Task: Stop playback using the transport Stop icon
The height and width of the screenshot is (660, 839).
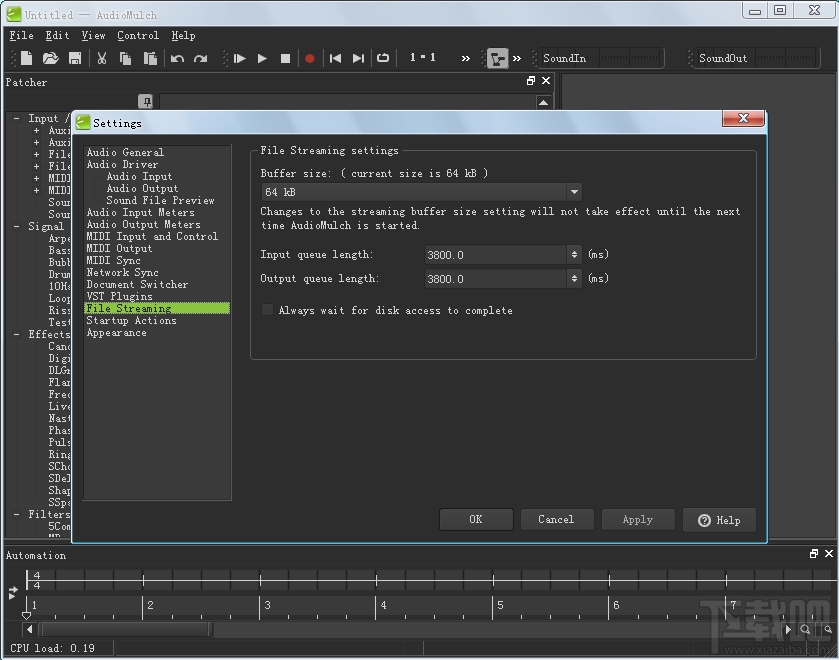Action: point(285,58)
